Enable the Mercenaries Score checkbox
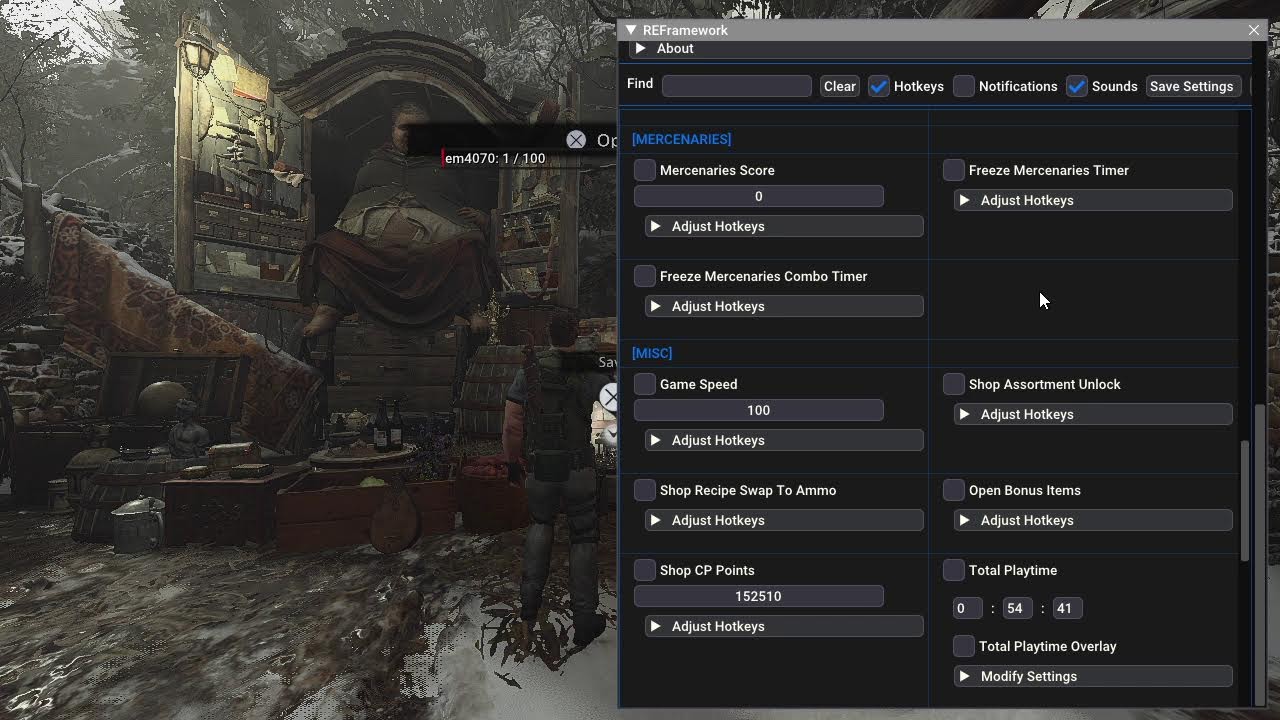1280x720 pixels. (645, 170)
